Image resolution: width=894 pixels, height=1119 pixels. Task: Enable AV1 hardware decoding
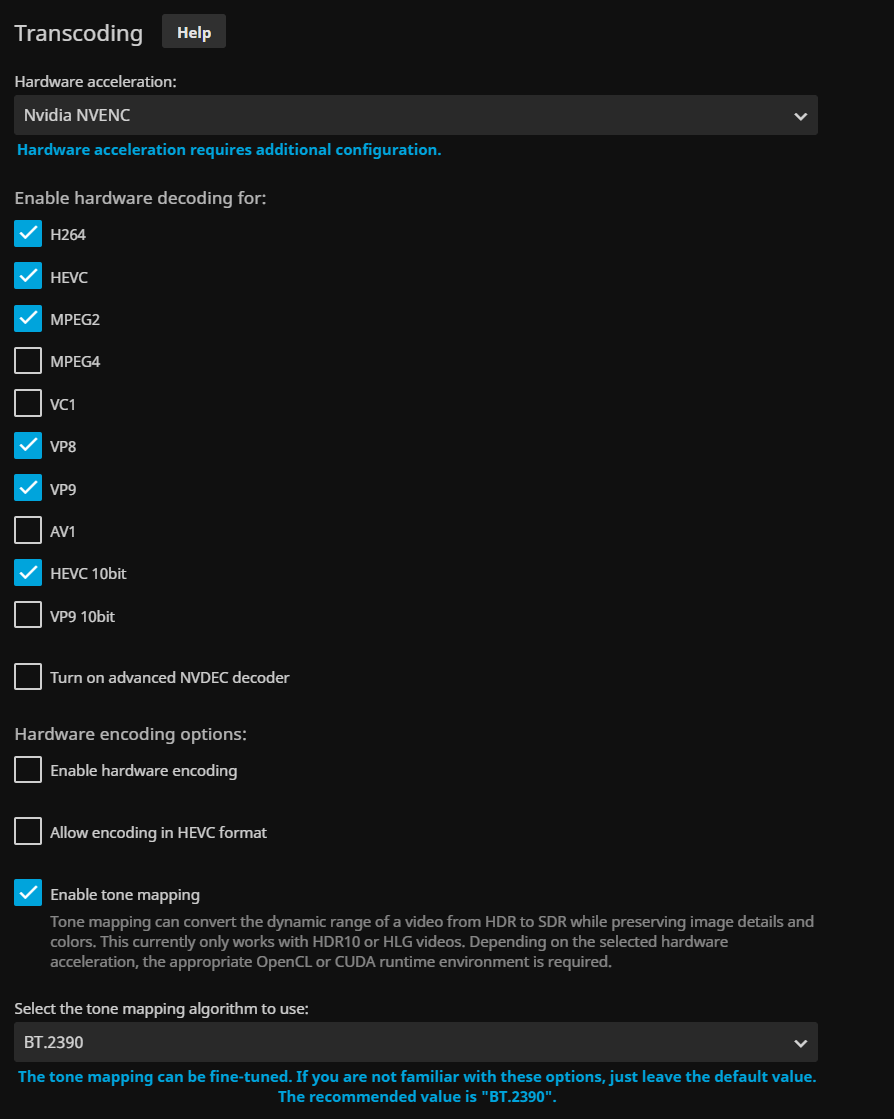28,531
